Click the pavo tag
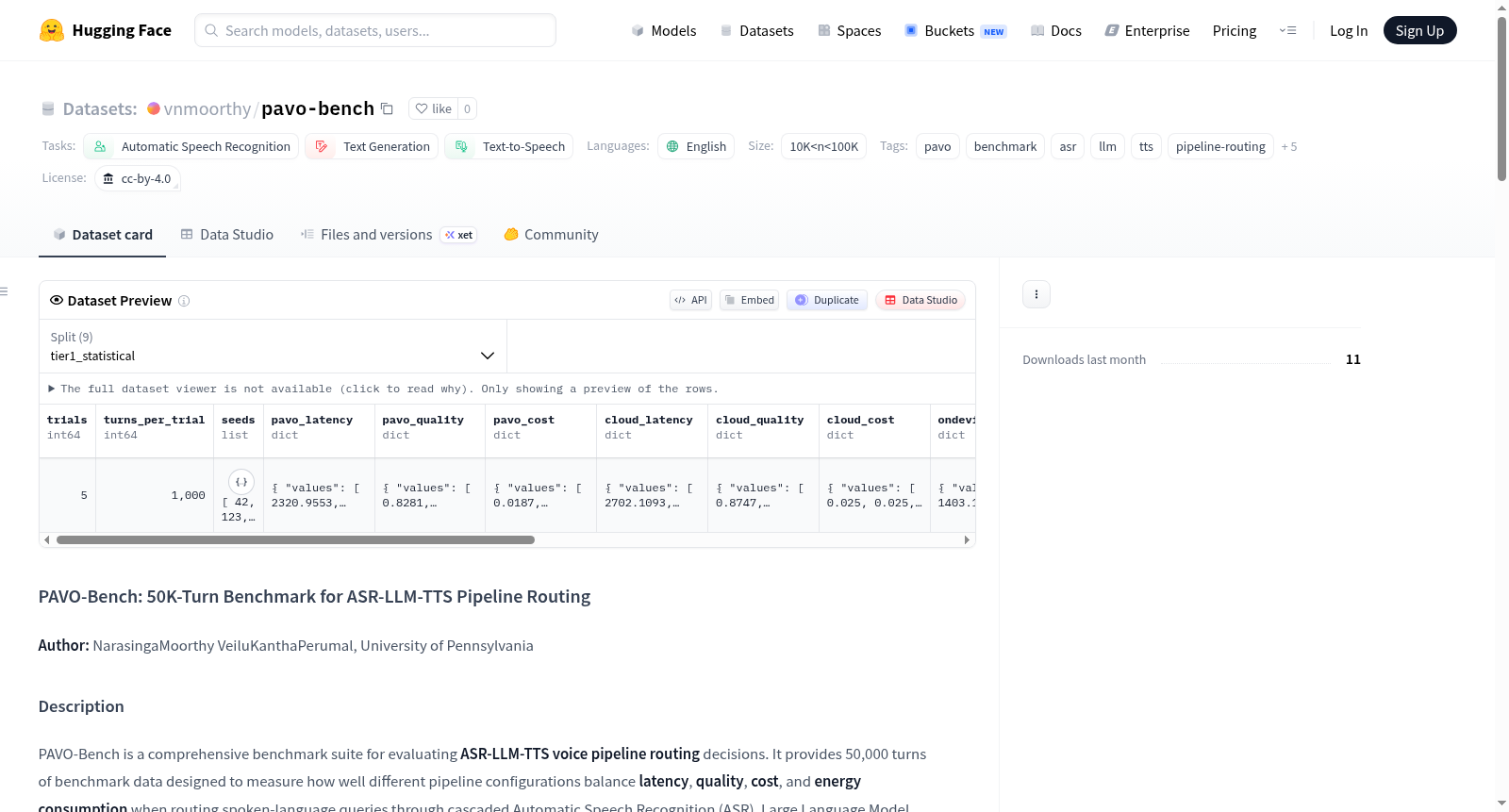1509x812 pixels. [937, 146]
